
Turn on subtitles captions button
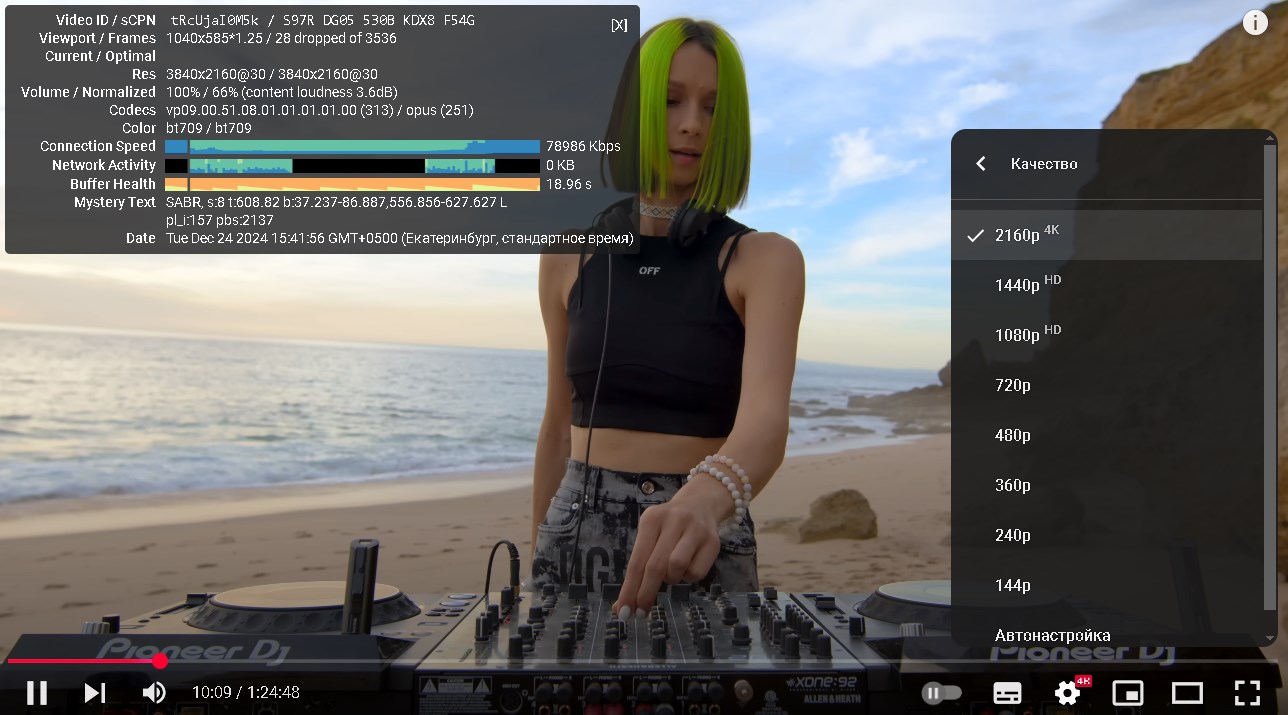1007,692
